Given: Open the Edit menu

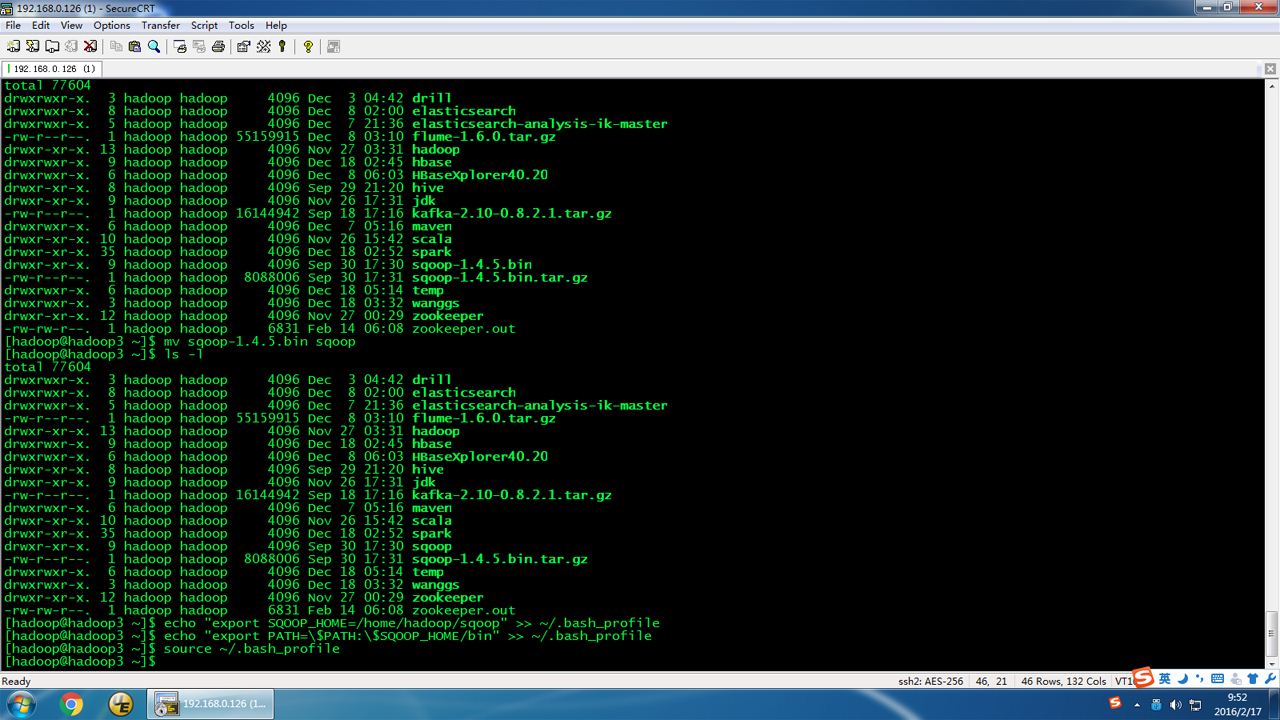Looking at the screenshot, I should click(x=41, y=25).
